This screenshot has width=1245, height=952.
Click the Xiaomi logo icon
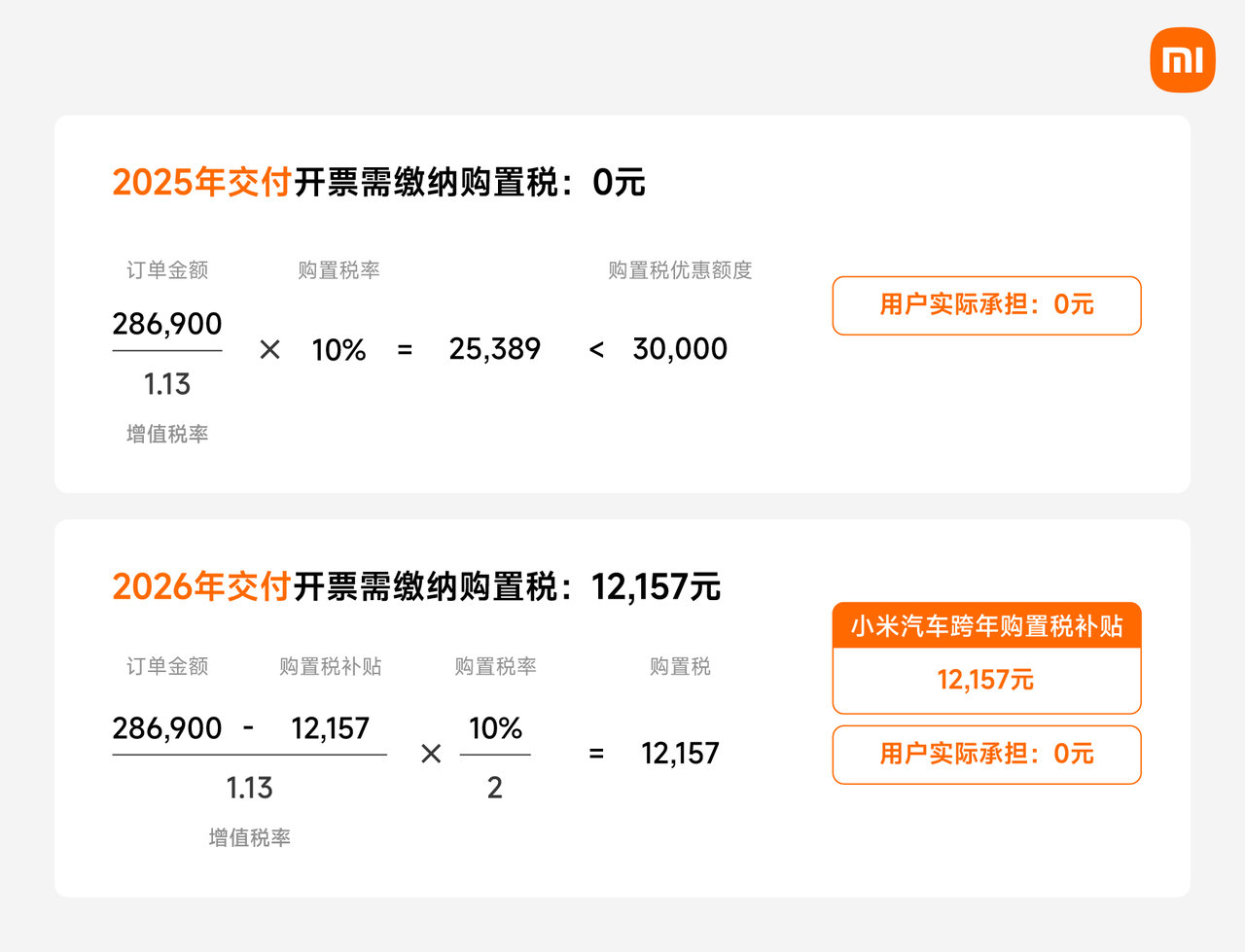1182,60
